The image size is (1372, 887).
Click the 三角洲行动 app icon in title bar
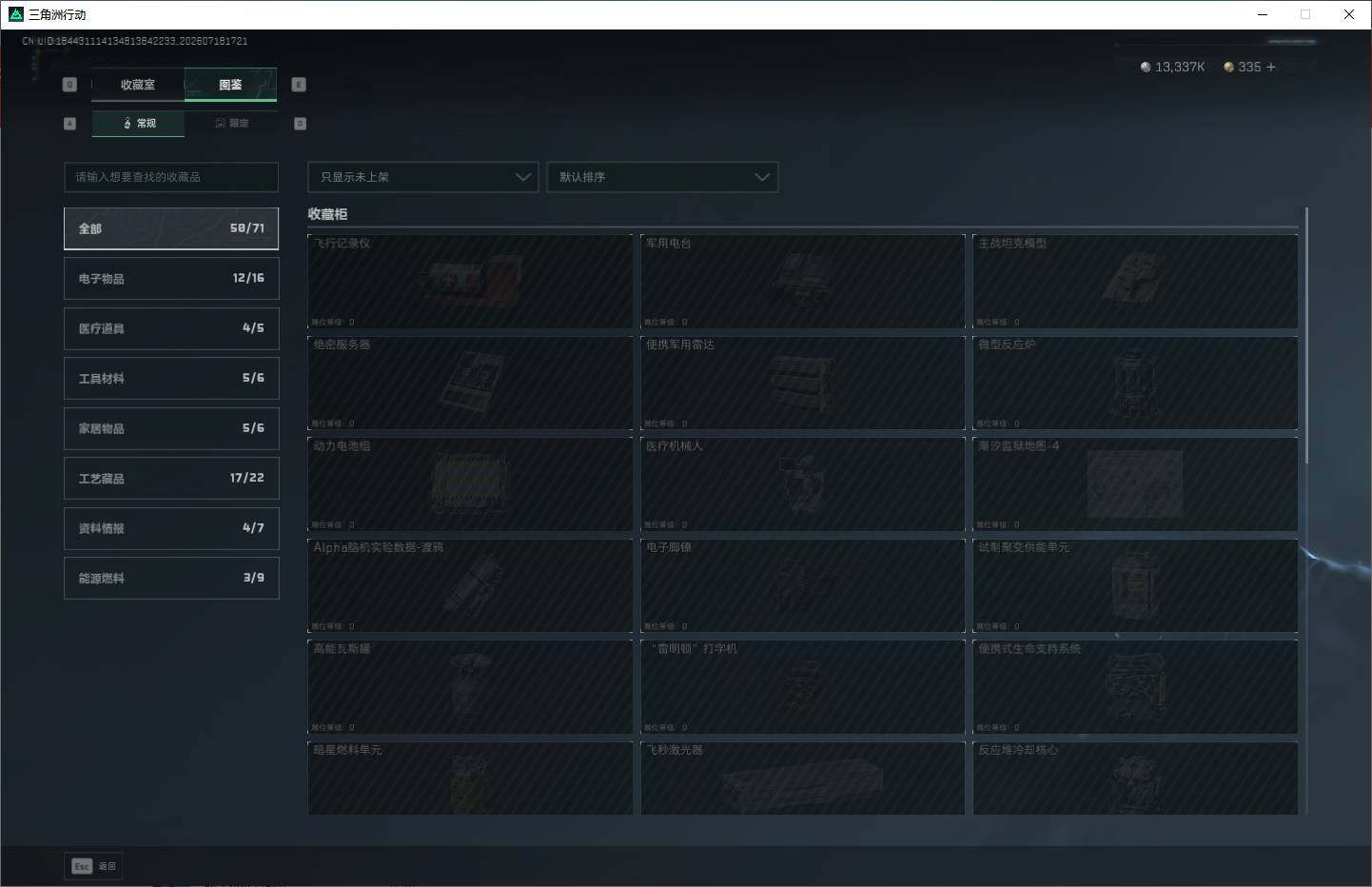(15, 14)
